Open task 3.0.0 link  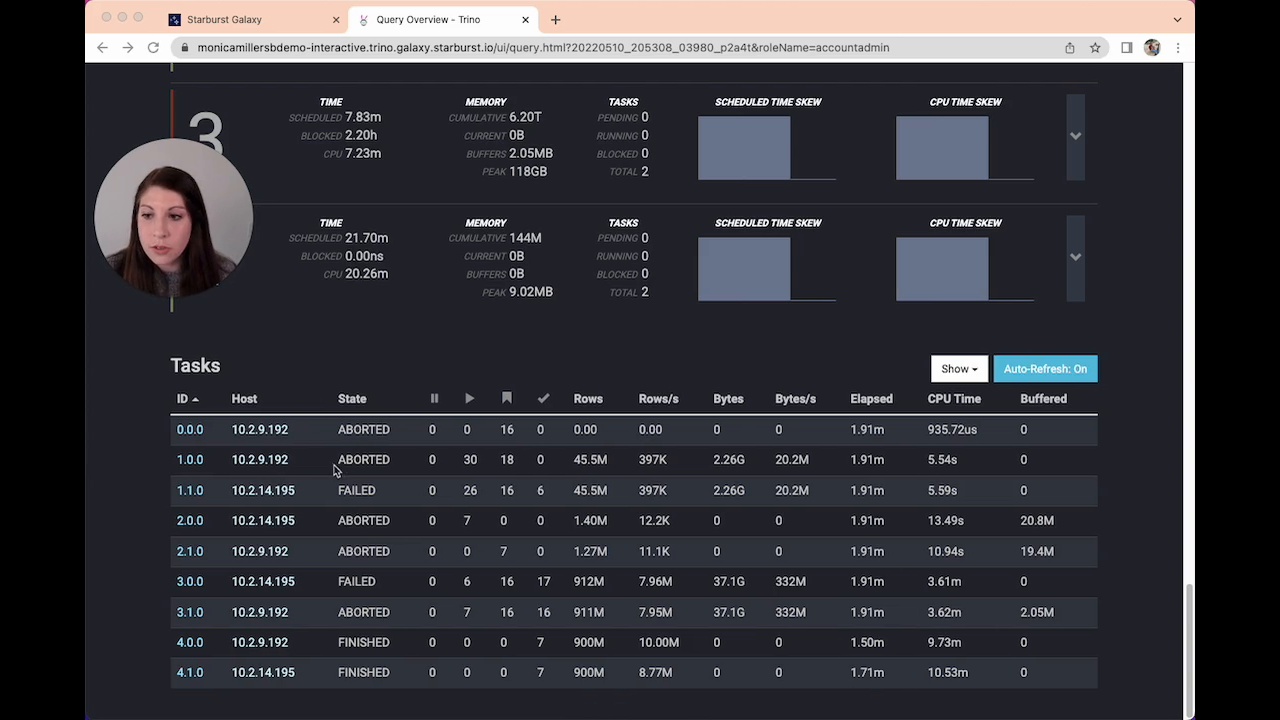pyautogui.click(x=190, y=582)
